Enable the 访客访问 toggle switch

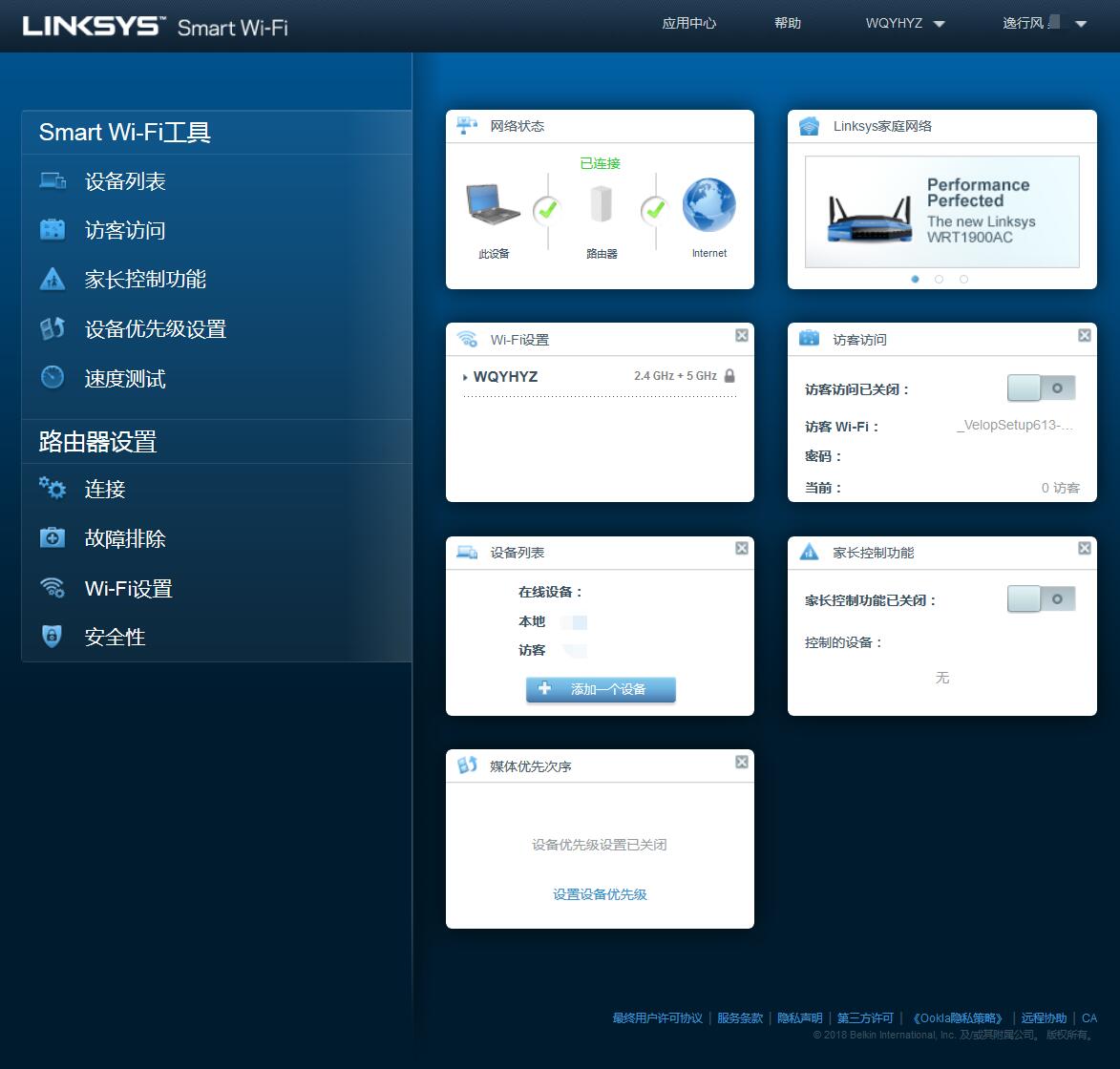pyautogui.click(x=1040, y=388)
